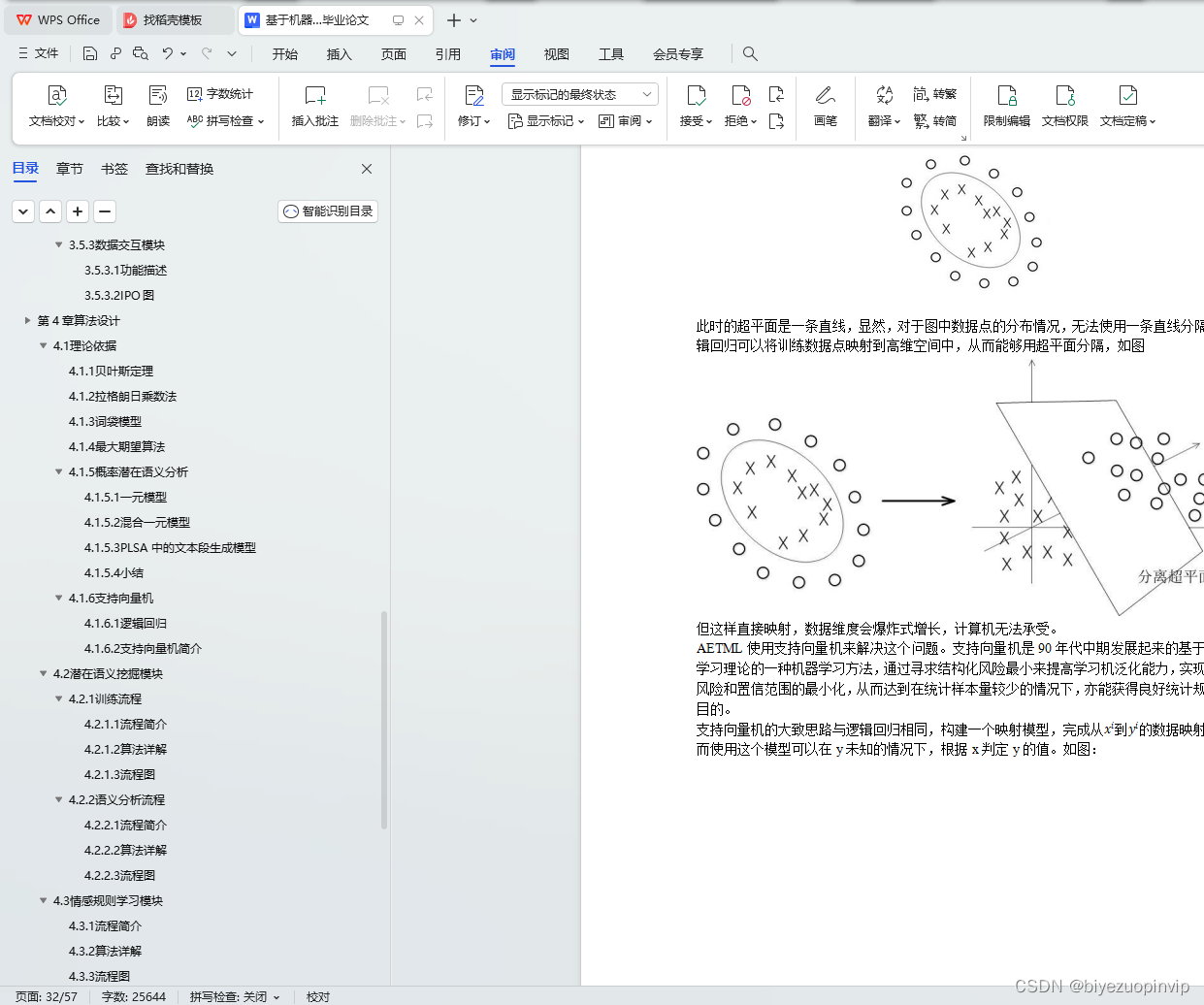
Task: Collapse 4.1理论依据 tree node
Action: click(43, 345)
